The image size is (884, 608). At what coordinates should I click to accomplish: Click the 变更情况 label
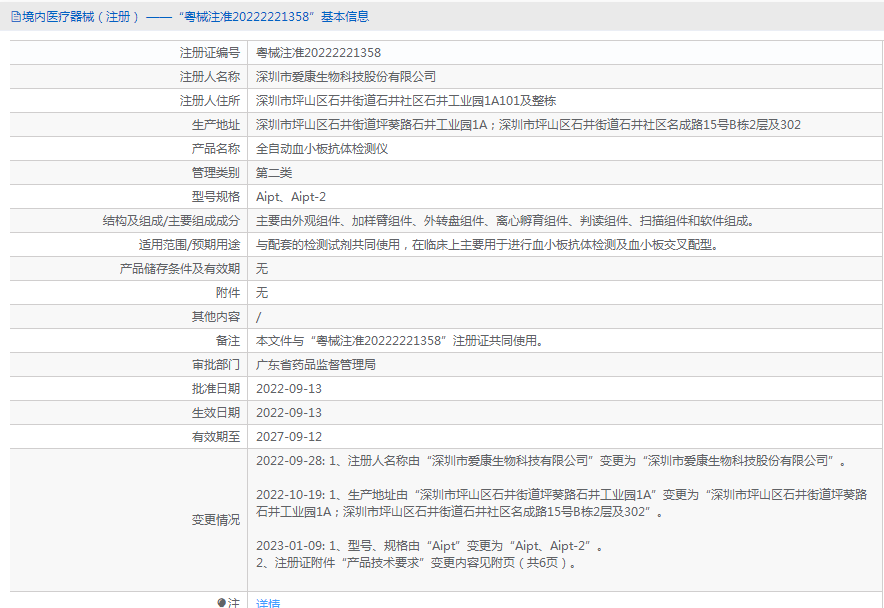tap(216, 520)
